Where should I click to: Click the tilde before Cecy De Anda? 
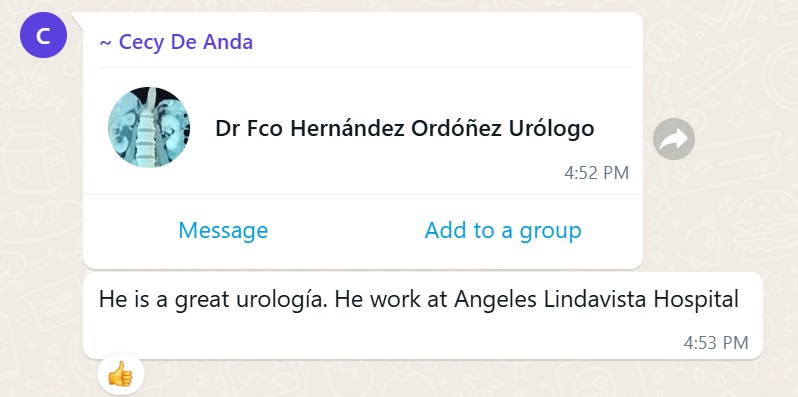coord(105,43)
